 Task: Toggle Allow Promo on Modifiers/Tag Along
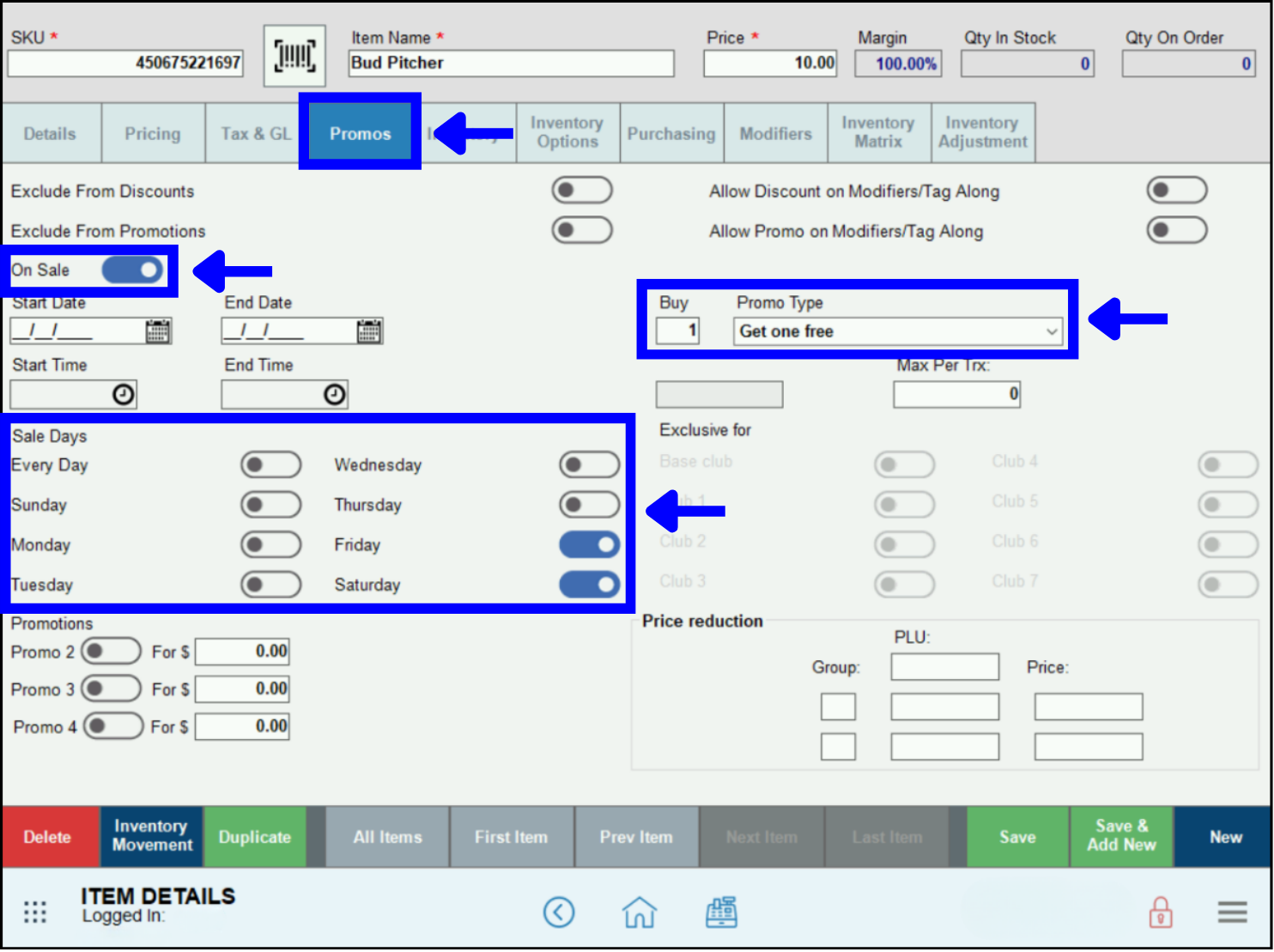1177,230
